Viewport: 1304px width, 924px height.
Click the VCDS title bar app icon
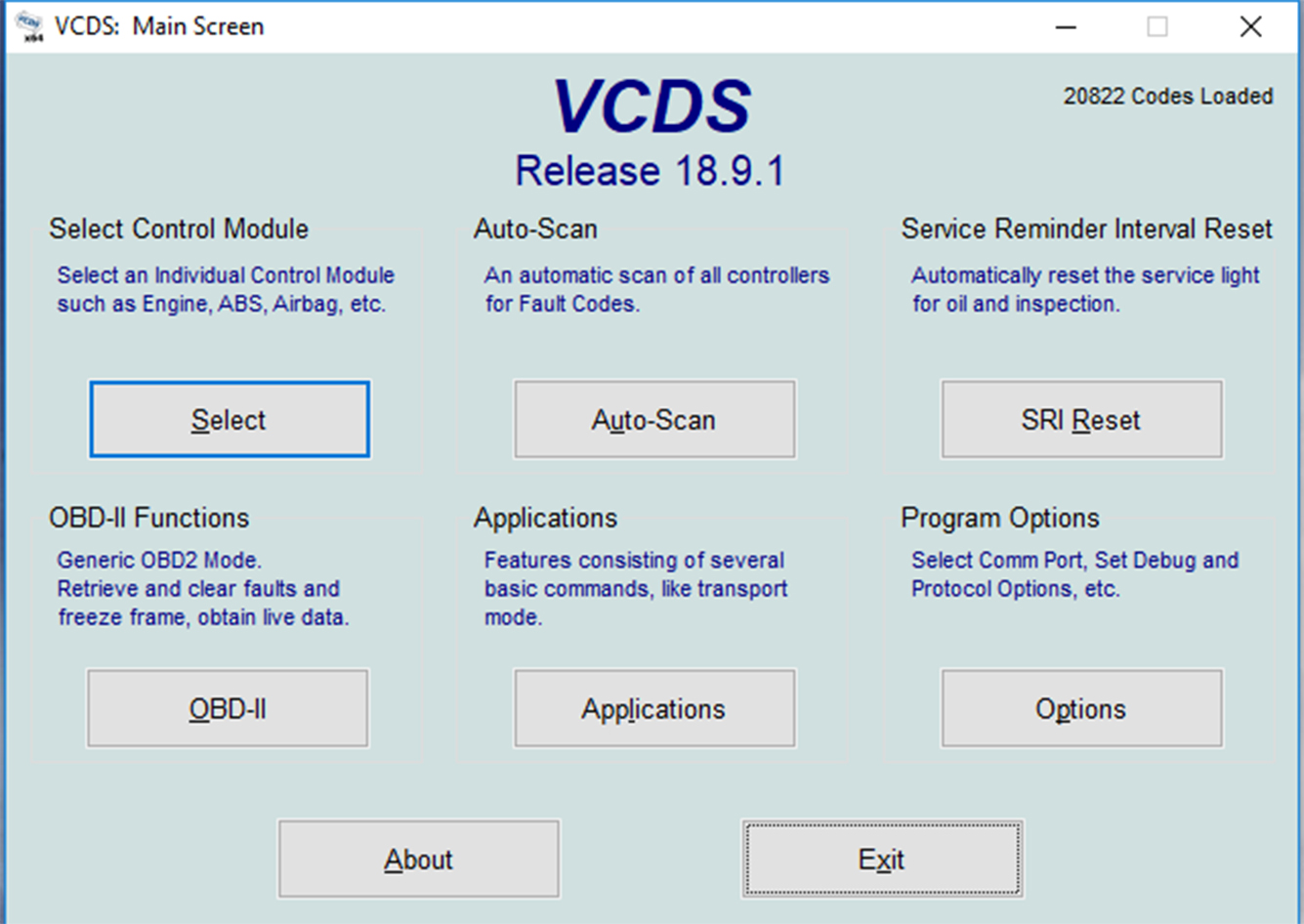pyautogui.click(x=30, y=27)
